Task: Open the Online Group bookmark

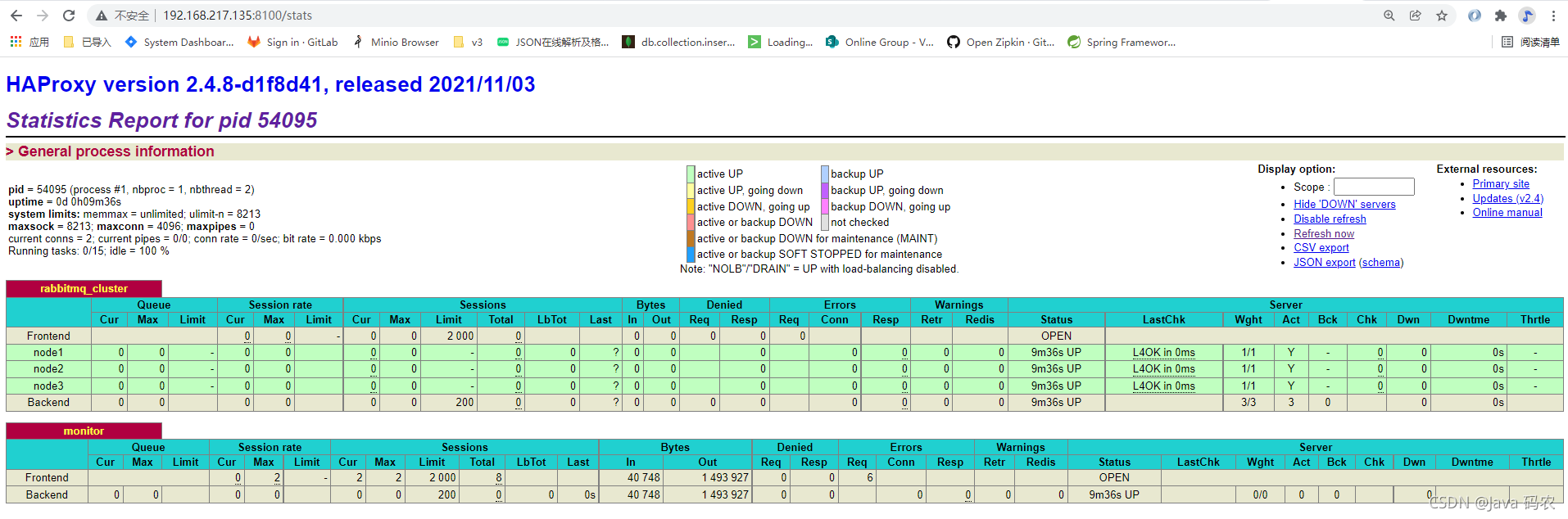Action: (880, 42)
